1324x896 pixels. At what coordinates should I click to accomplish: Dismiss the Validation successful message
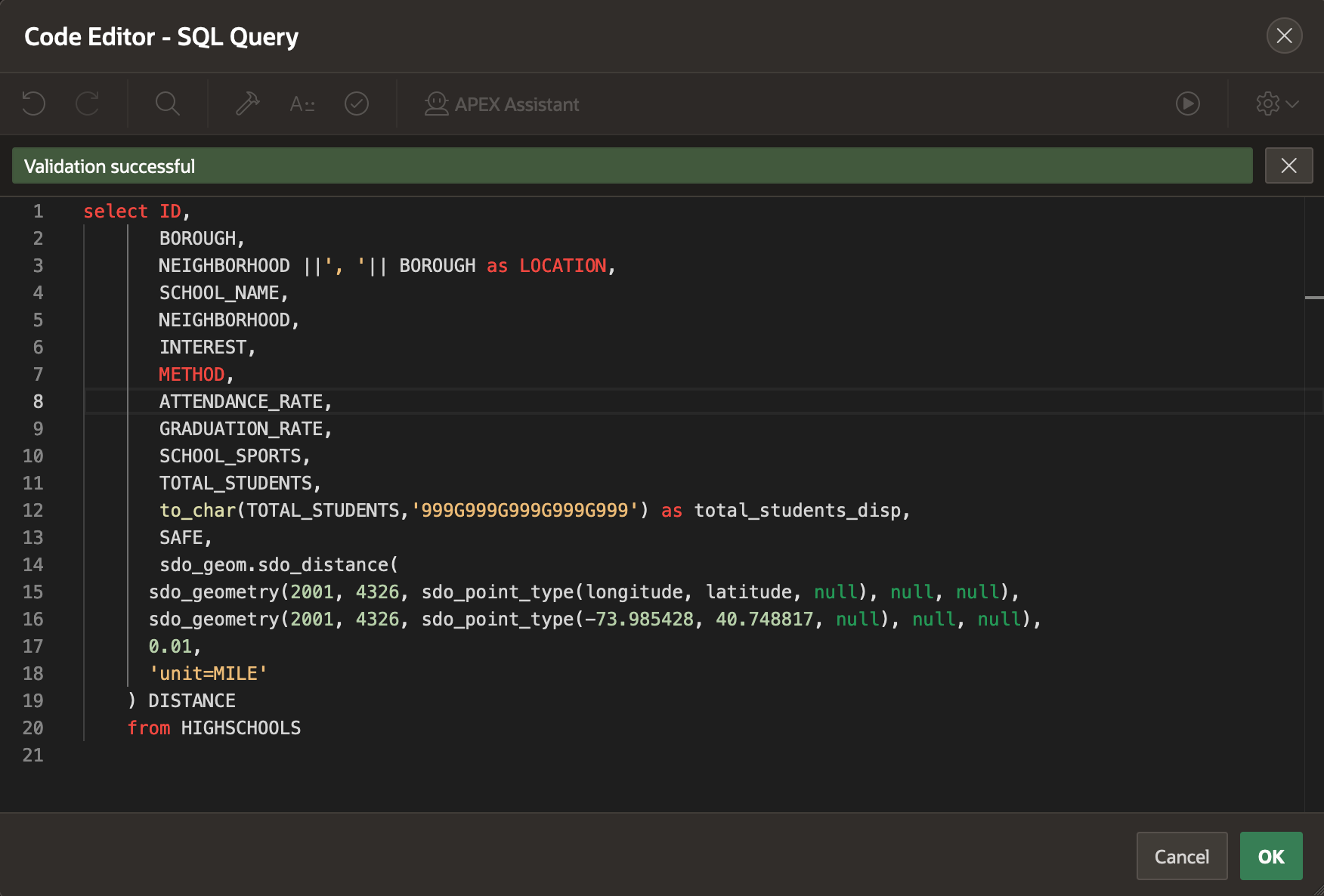pos(1288,165)
